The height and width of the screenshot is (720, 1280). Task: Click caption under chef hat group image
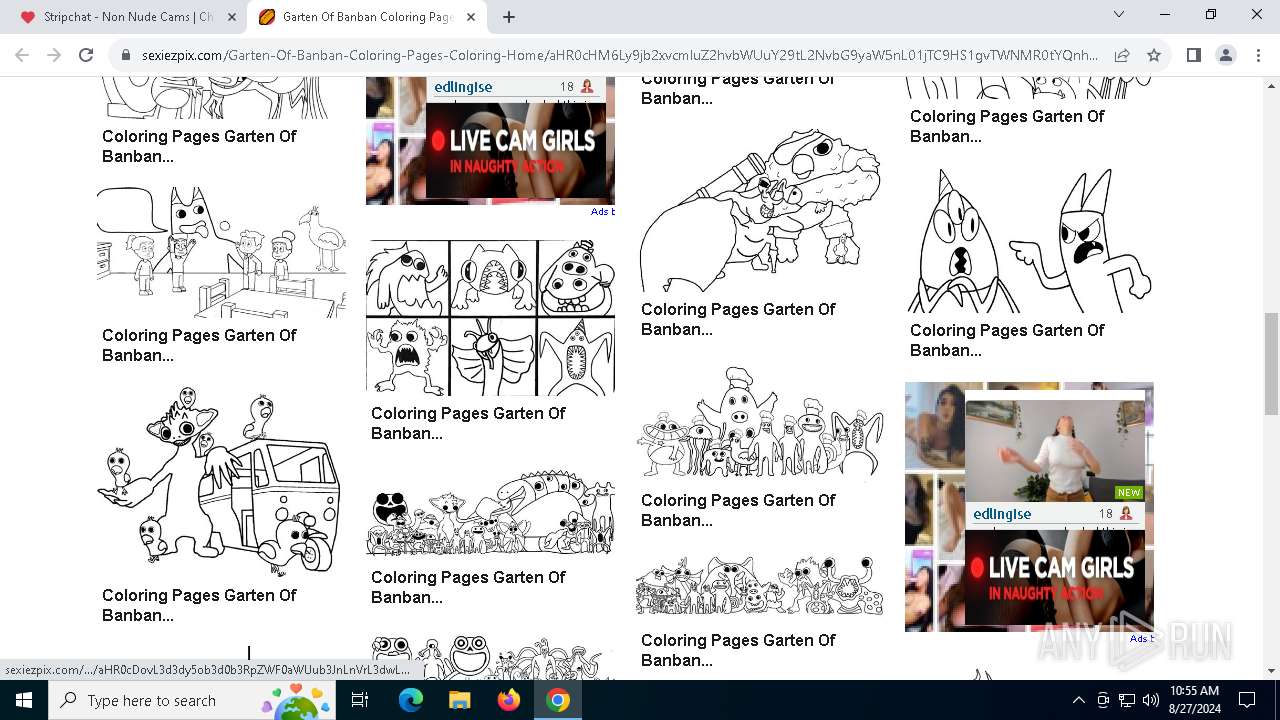[738, 510]
